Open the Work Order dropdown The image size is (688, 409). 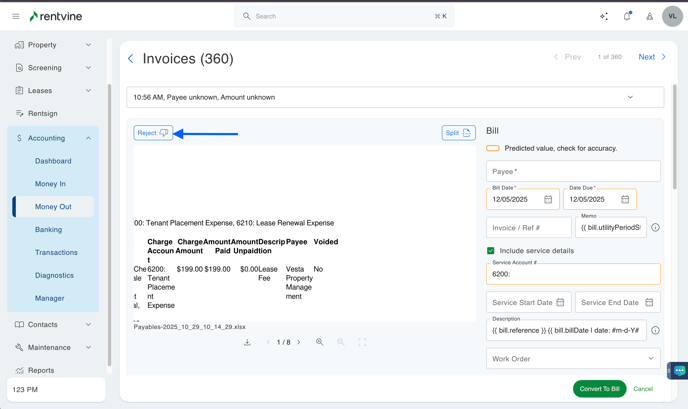[x=573, y=358]
